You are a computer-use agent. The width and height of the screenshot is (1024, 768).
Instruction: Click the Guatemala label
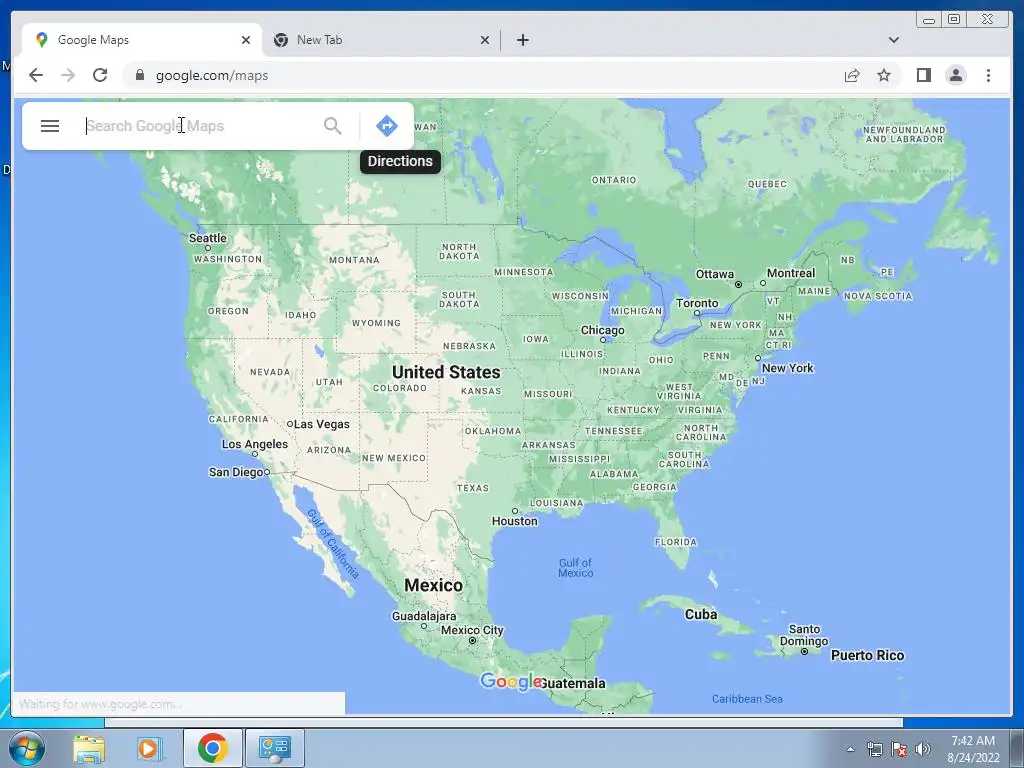pos(573,684)
